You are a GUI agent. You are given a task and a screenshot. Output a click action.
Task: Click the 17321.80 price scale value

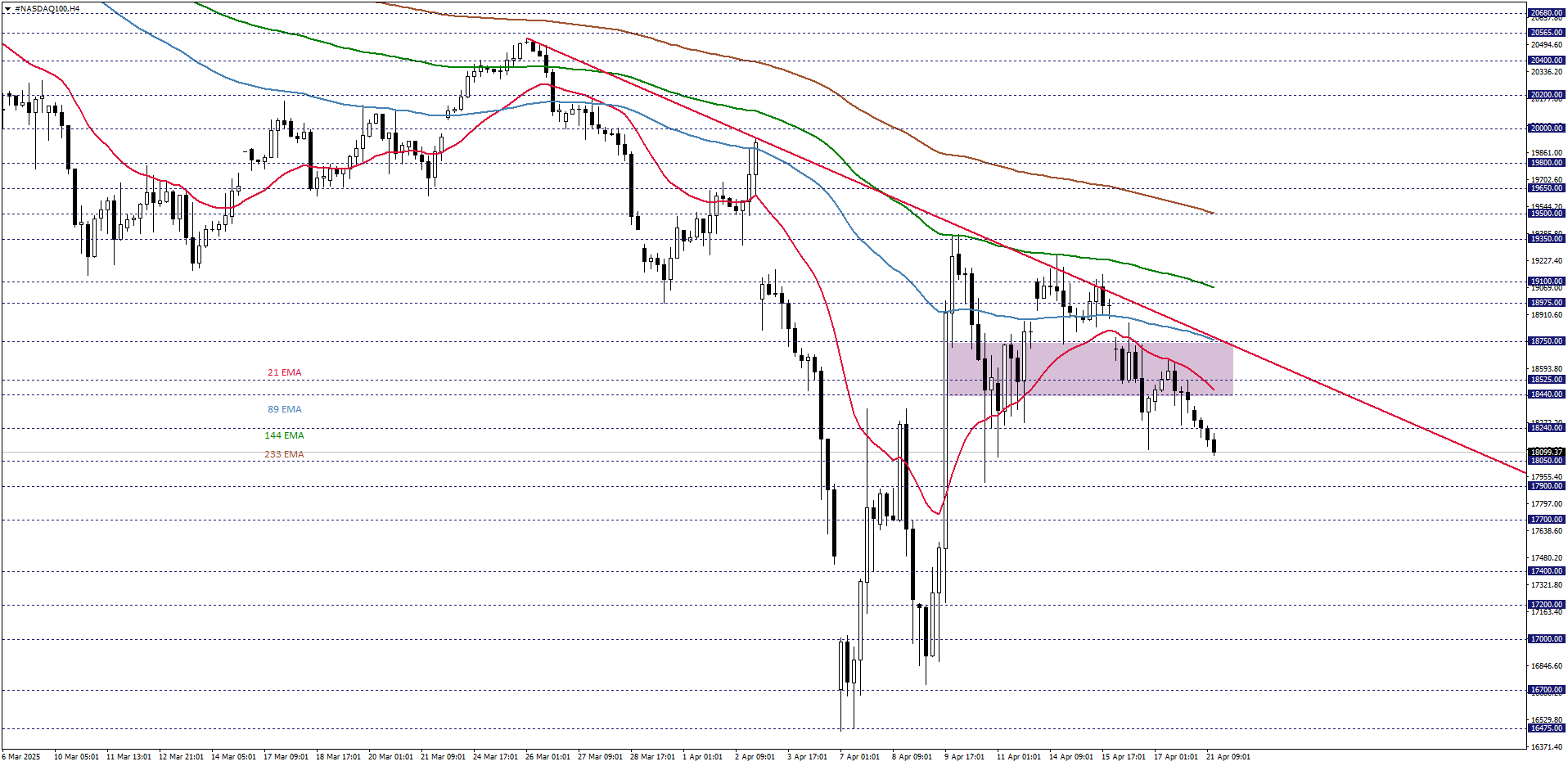1546,585
